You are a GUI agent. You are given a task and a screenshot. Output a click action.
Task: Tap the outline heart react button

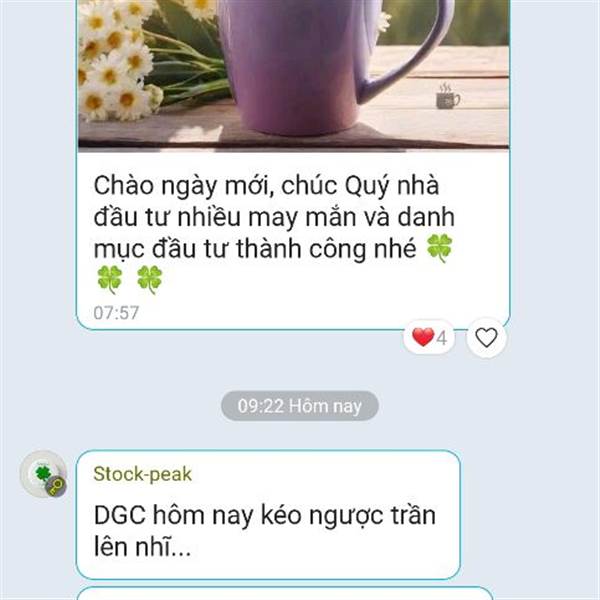(x=486, y=338)
